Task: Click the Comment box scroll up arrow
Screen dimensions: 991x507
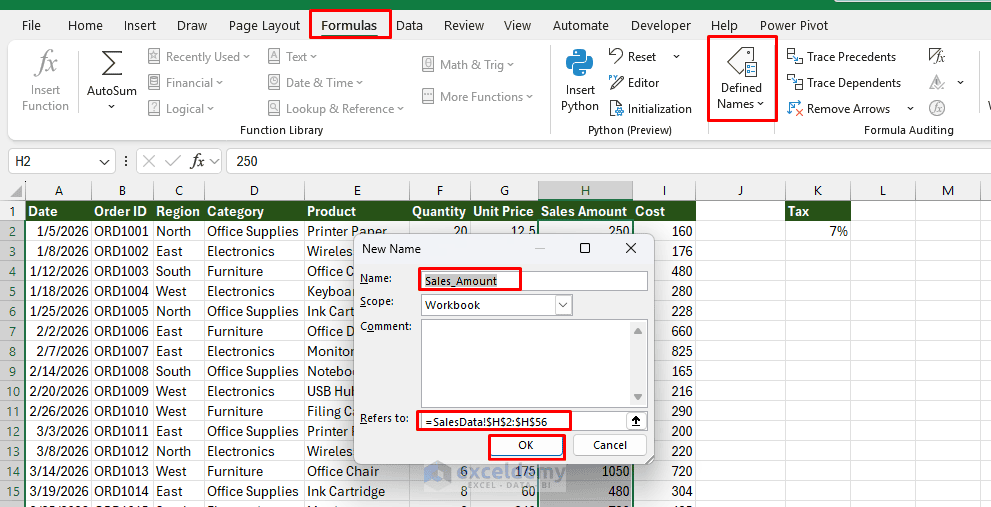Action: 638,331
